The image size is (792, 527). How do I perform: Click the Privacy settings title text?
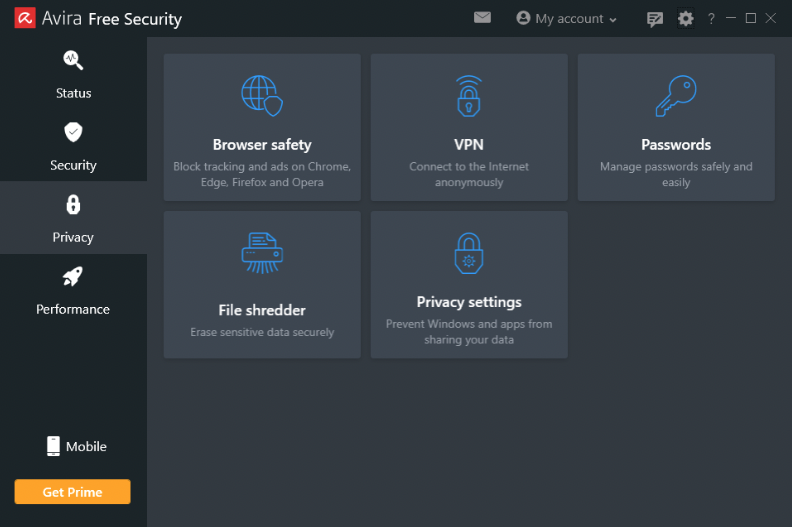469,302
